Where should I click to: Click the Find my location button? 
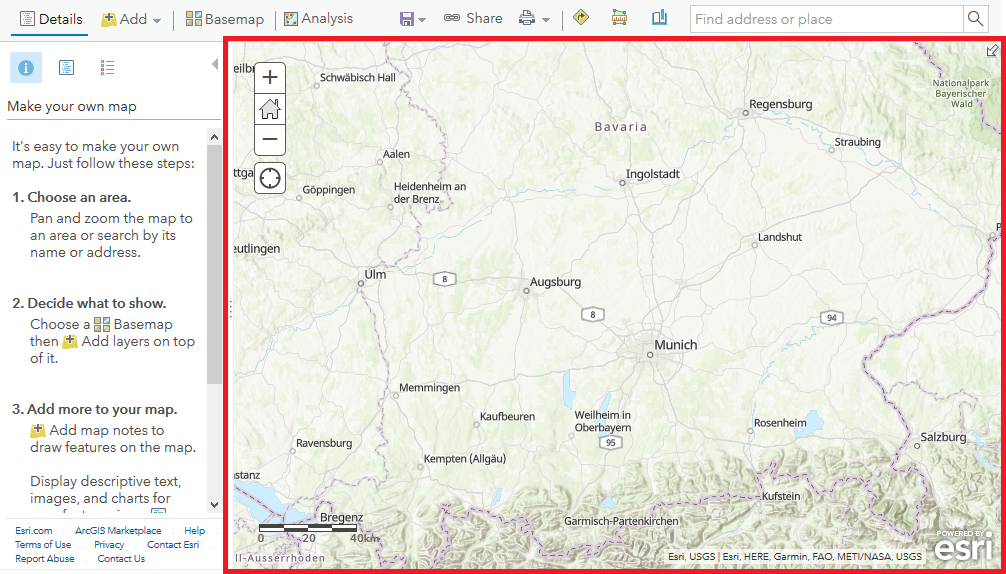coord(270,178)
